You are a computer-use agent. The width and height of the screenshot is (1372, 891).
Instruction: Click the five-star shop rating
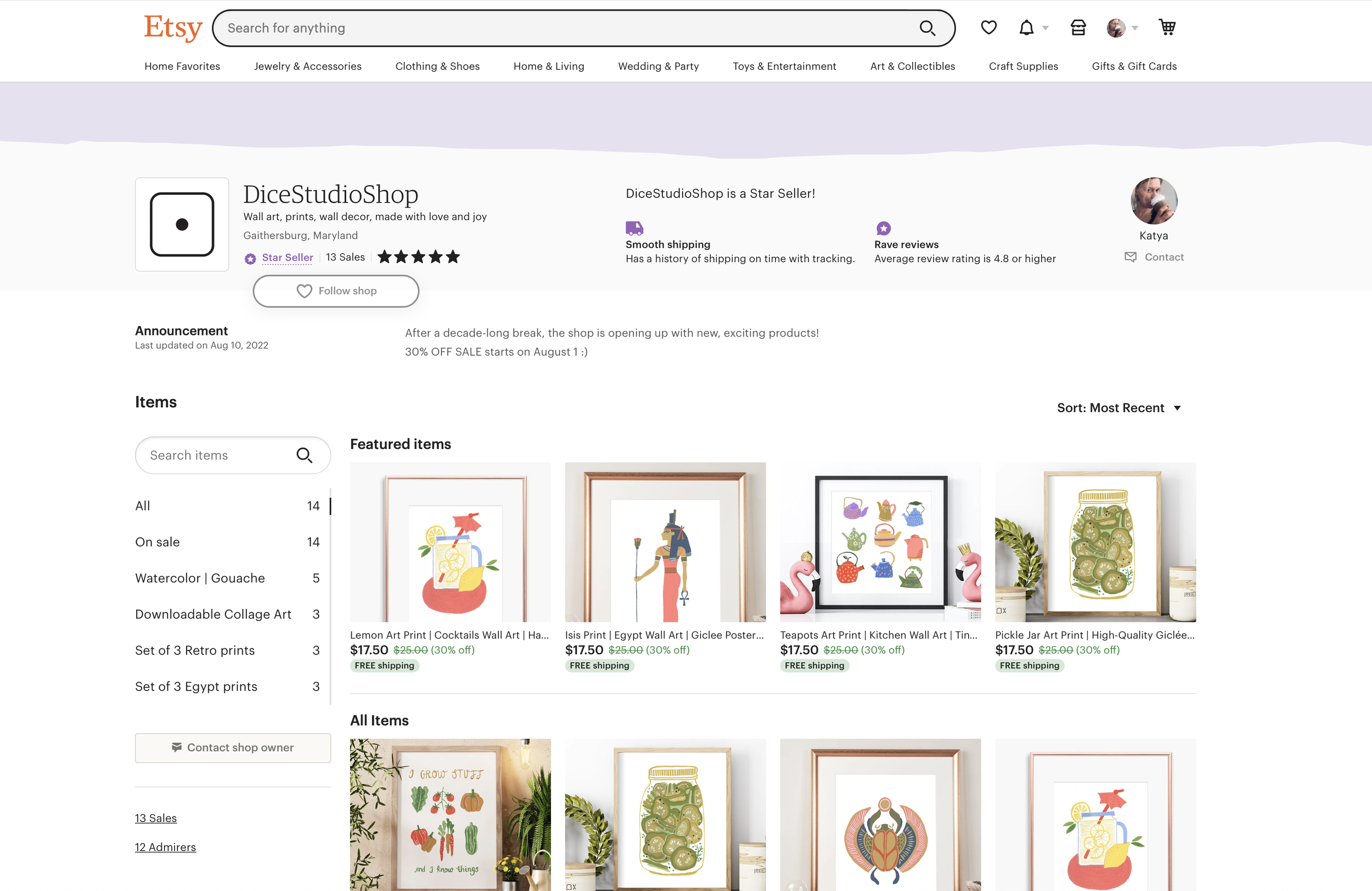tap(419, 256)
